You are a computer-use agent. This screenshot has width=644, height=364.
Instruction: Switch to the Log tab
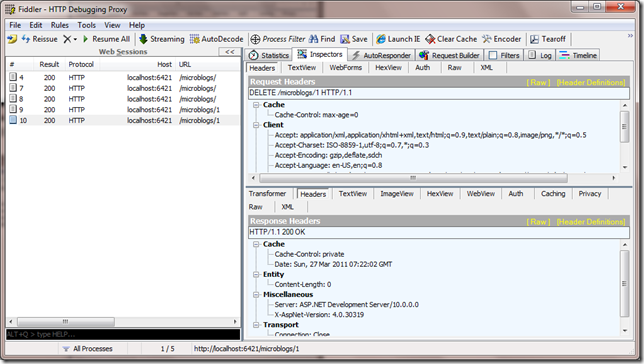(x=540, y=55)
